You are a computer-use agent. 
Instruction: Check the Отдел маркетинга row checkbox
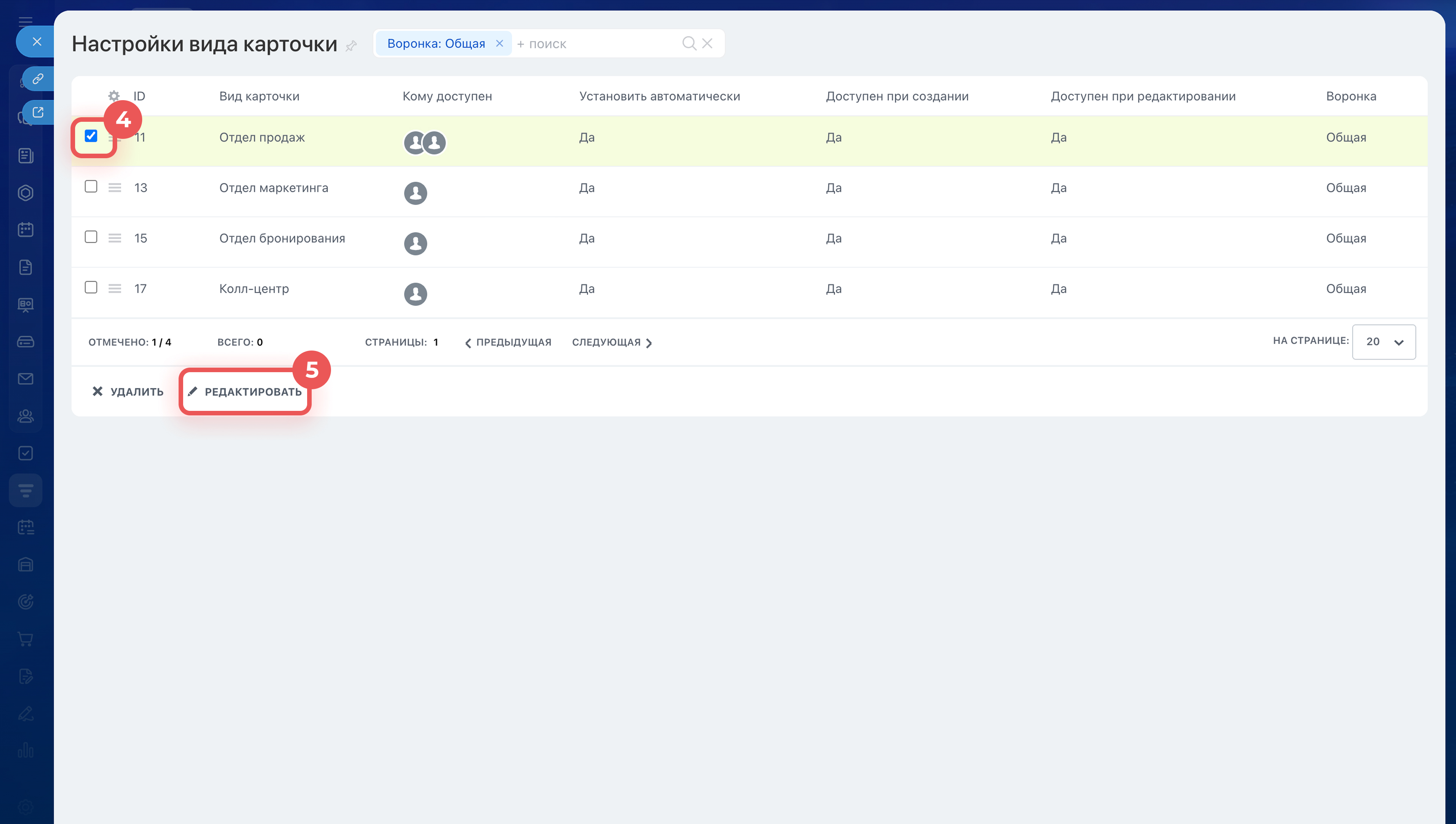91,186
